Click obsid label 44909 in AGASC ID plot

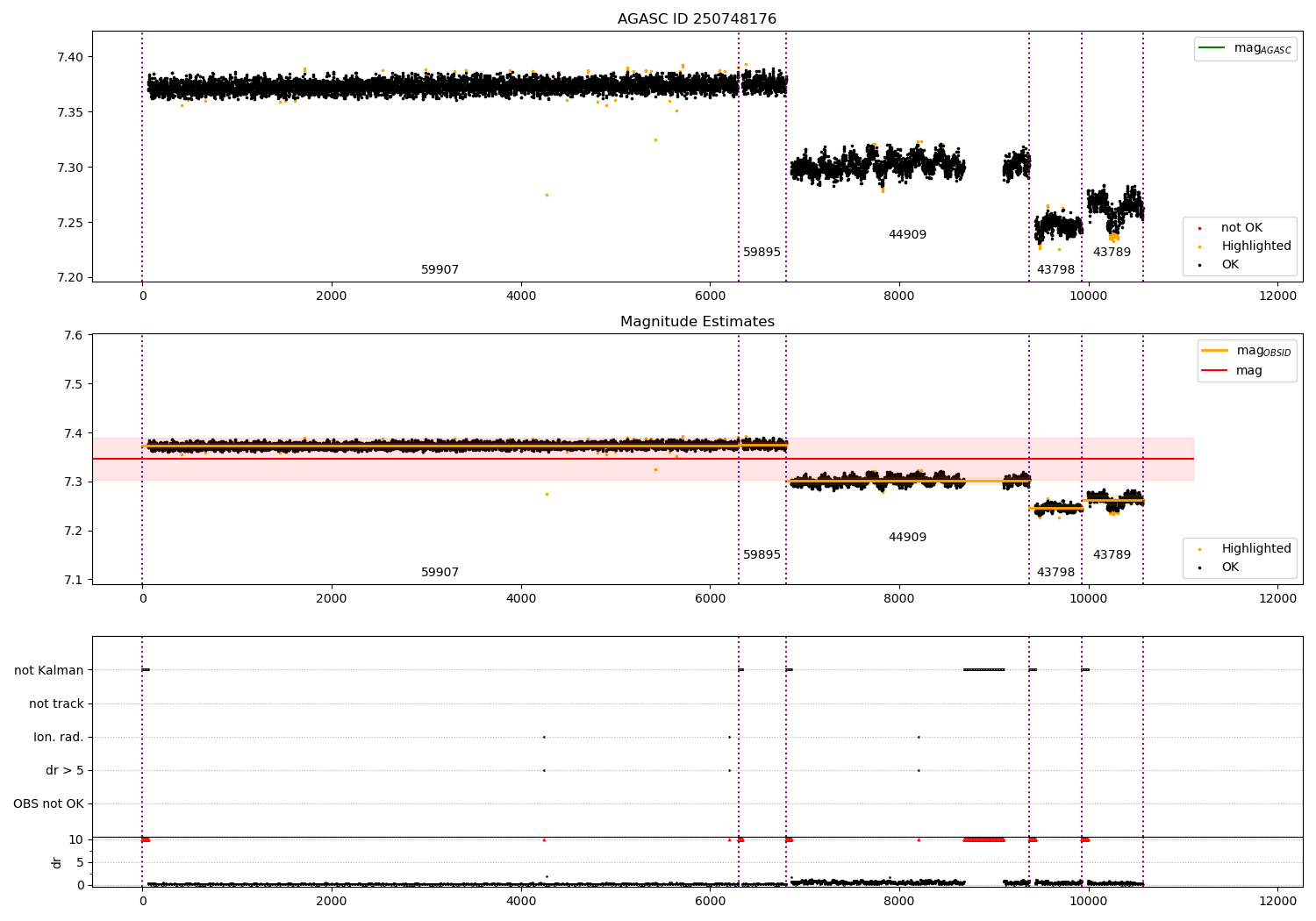[907, 235]
